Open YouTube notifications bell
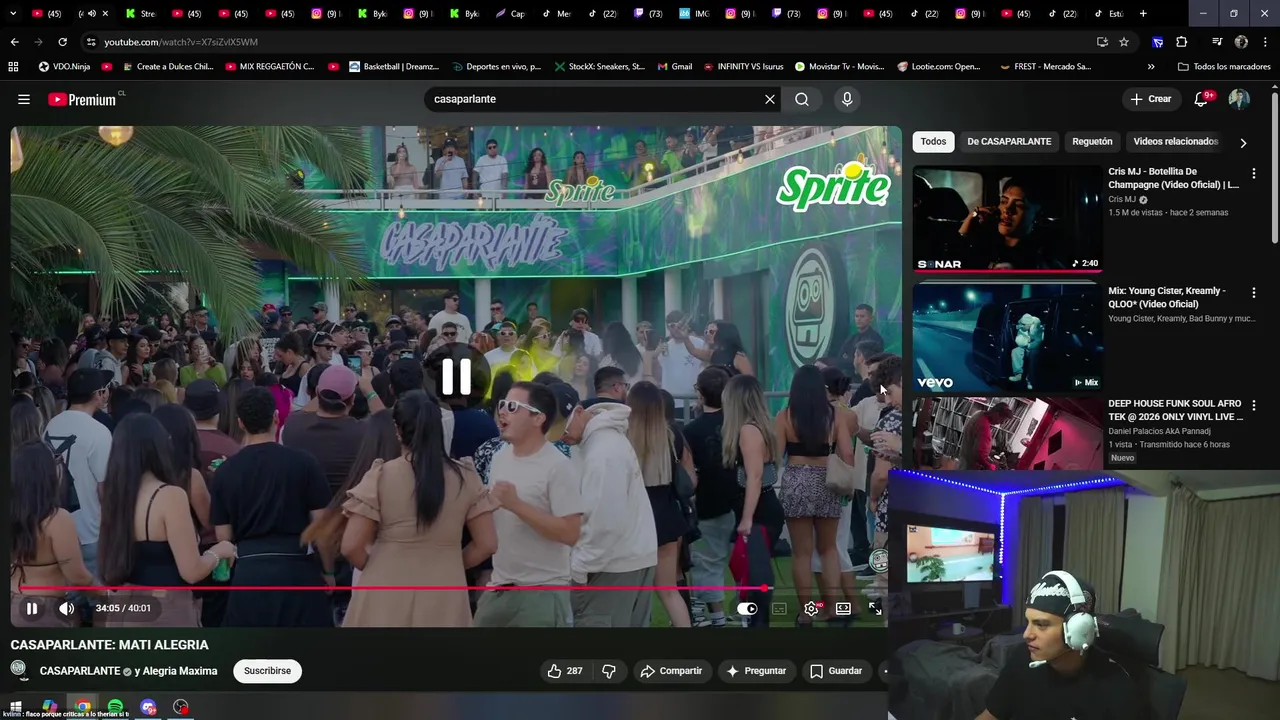 point(1203,99)
